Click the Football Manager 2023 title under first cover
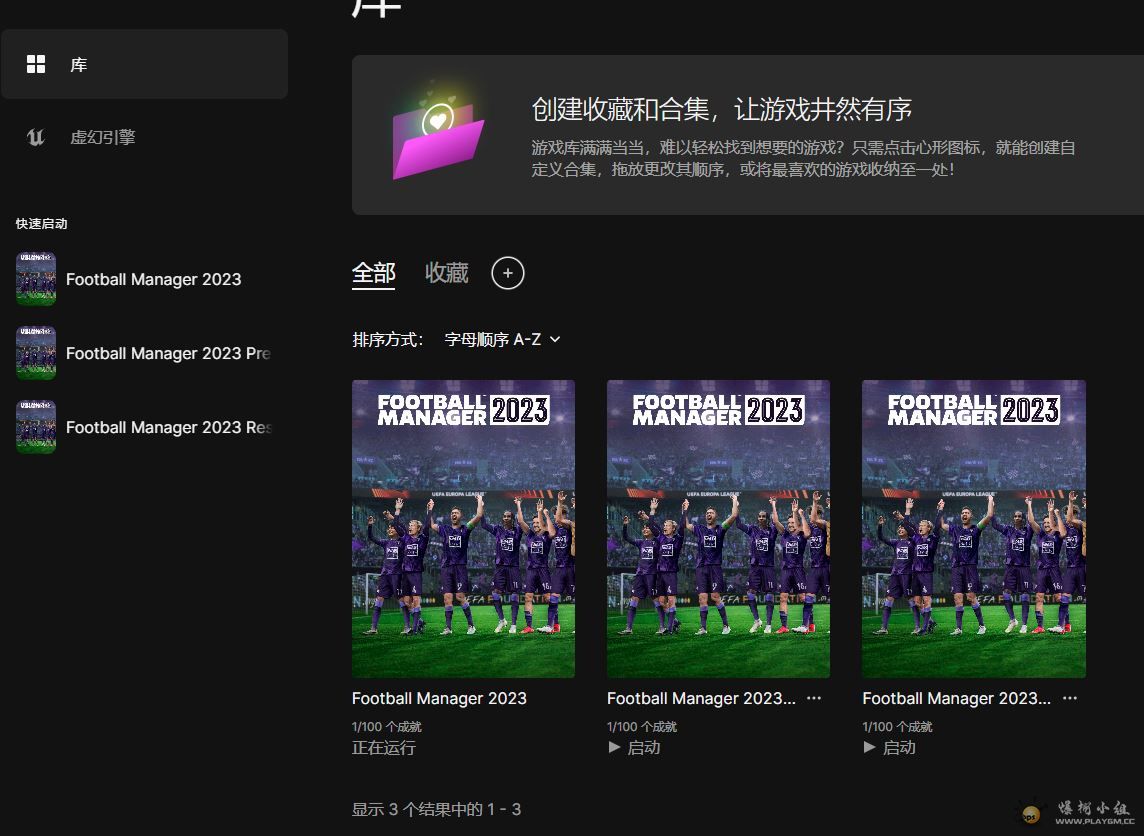 [439, 698]
